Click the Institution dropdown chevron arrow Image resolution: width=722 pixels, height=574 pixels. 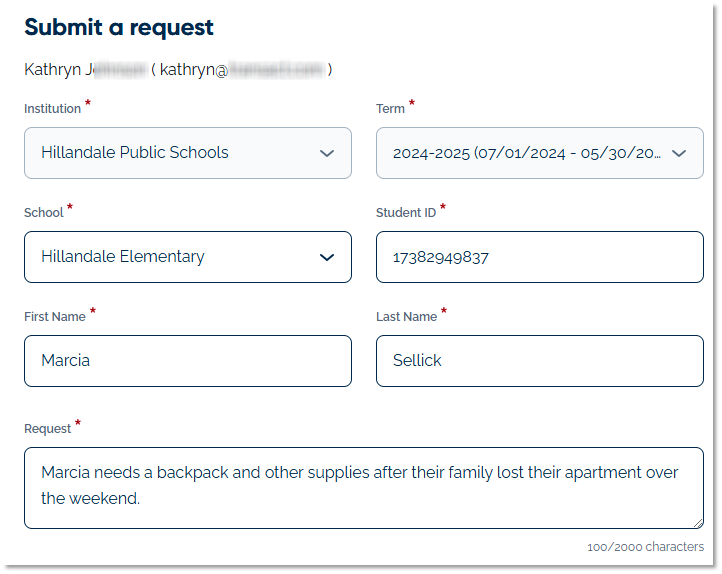coord(326,153)
